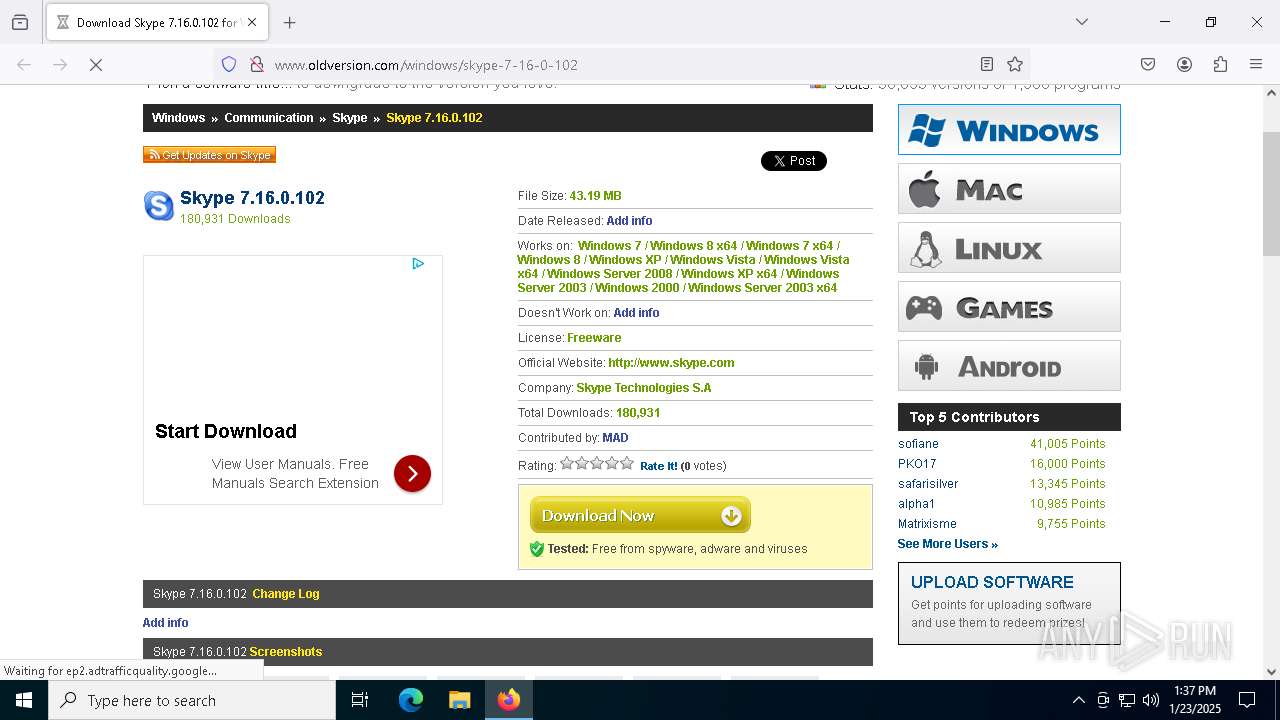Image resolution: width=1280 pixels, height=720 pixels.
Task: Close the Download Skype browser tab
Action: pyautogui.click(x=252, y=22)
